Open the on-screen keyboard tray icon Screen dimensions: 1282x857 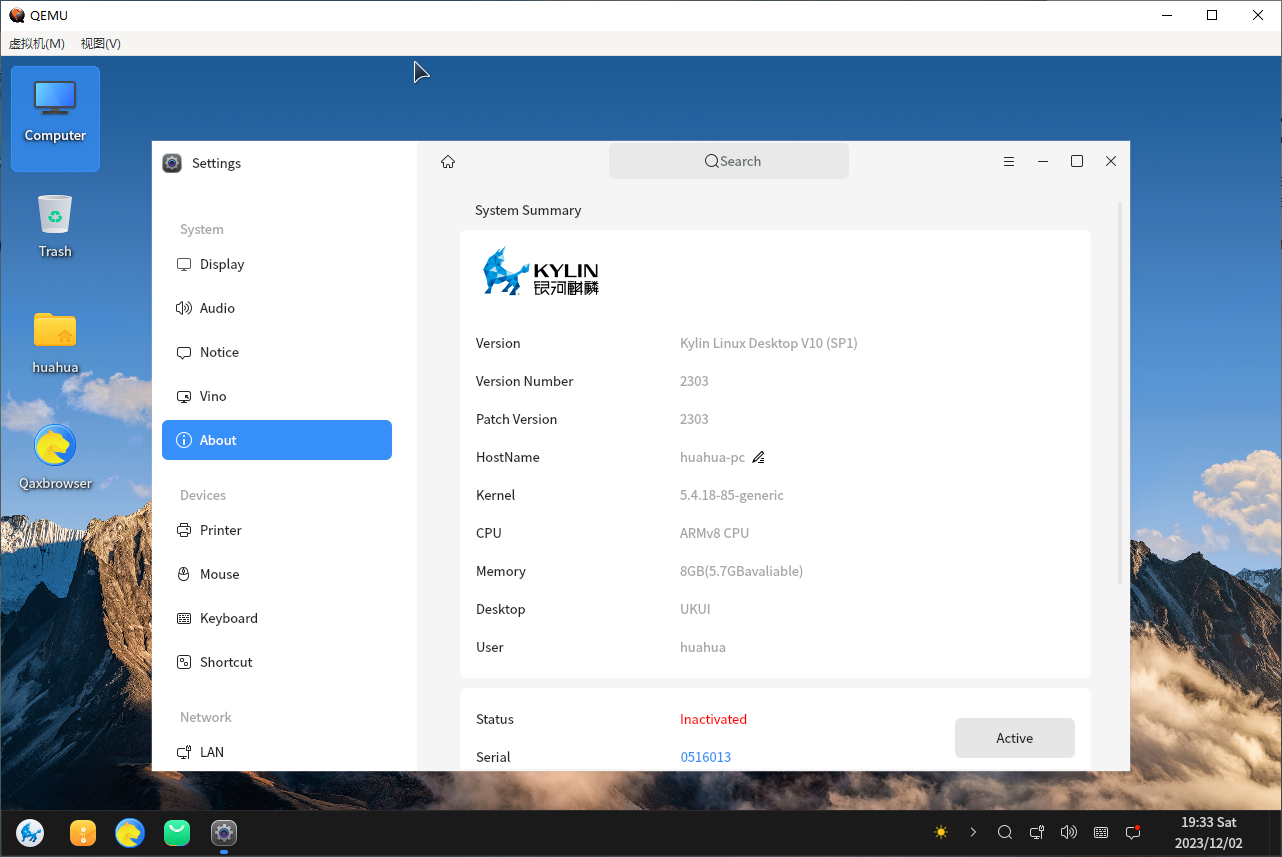(1101, 832)
